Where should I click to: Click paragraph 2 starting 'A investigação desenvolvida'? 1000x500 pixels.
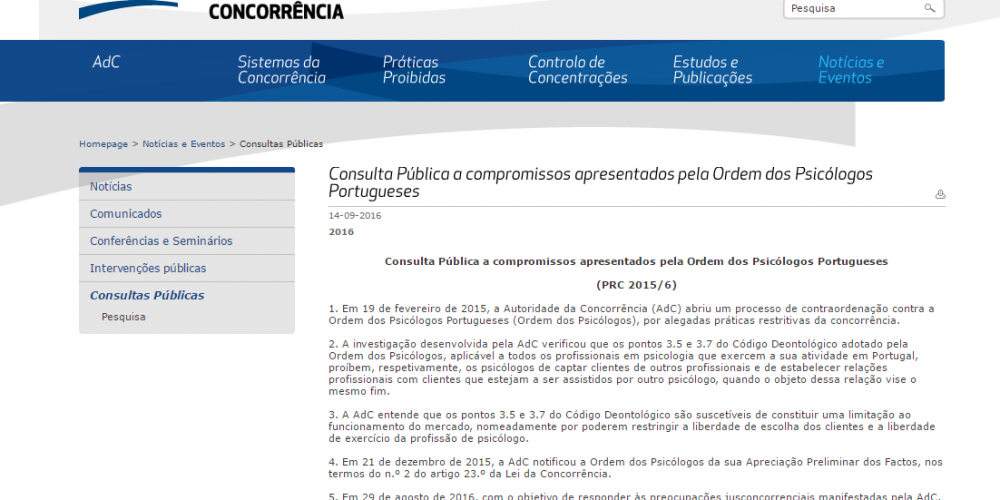pos(622,367)
